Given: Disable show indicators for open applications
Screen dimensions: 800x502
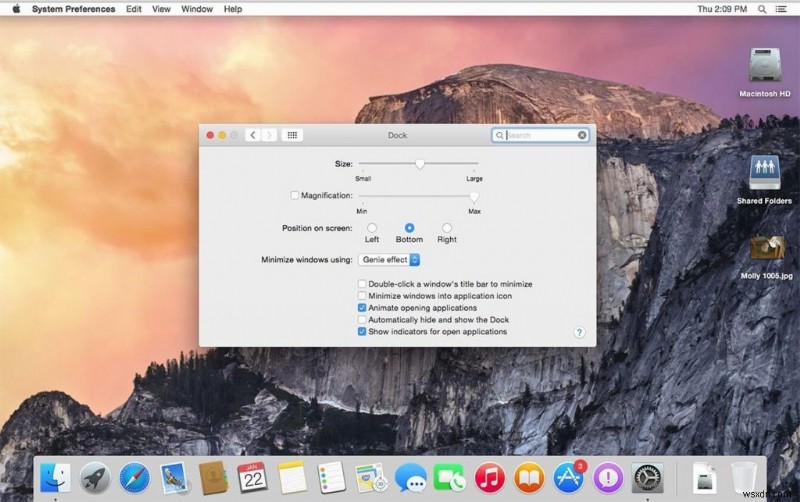Looking at the screenshot, I should click(x=362, y=332).
